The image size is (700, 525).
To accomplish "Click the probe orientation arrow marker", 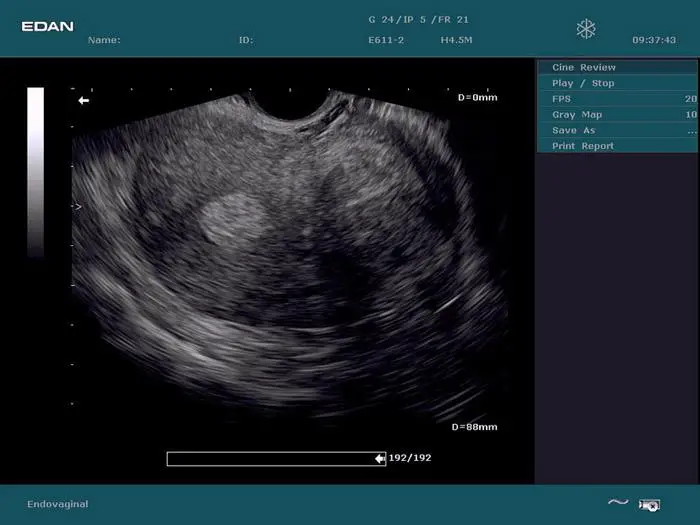I will pos(84,100).
